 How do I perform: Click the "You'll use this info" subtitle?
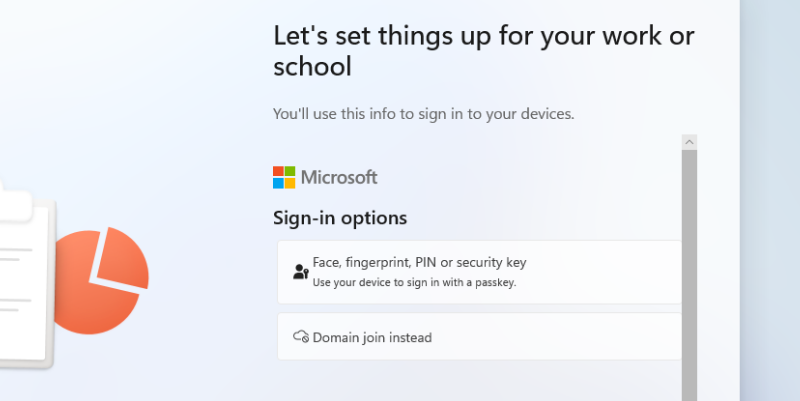423,114
